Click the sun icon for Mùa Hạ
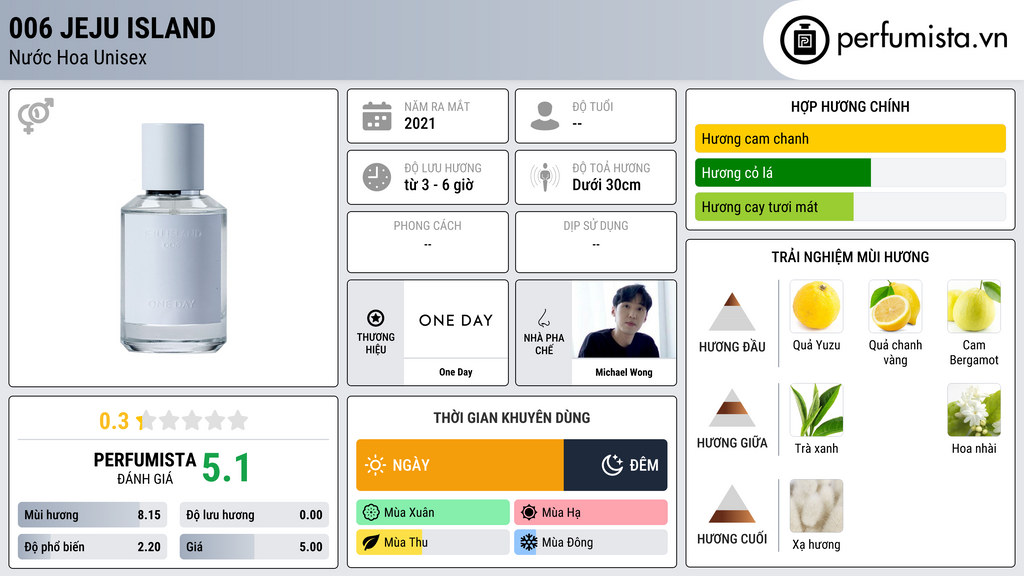Screen dimensions: 1024x576 (x=528, y=513)
